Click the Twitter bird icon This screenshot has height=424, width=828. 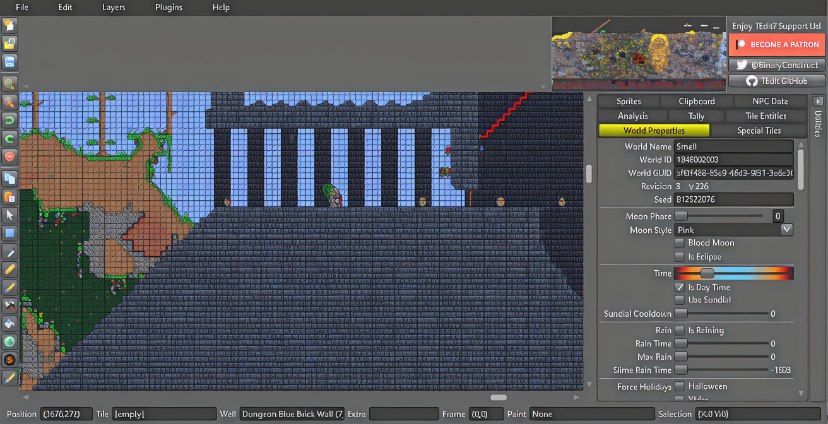[x=741, y=64]
